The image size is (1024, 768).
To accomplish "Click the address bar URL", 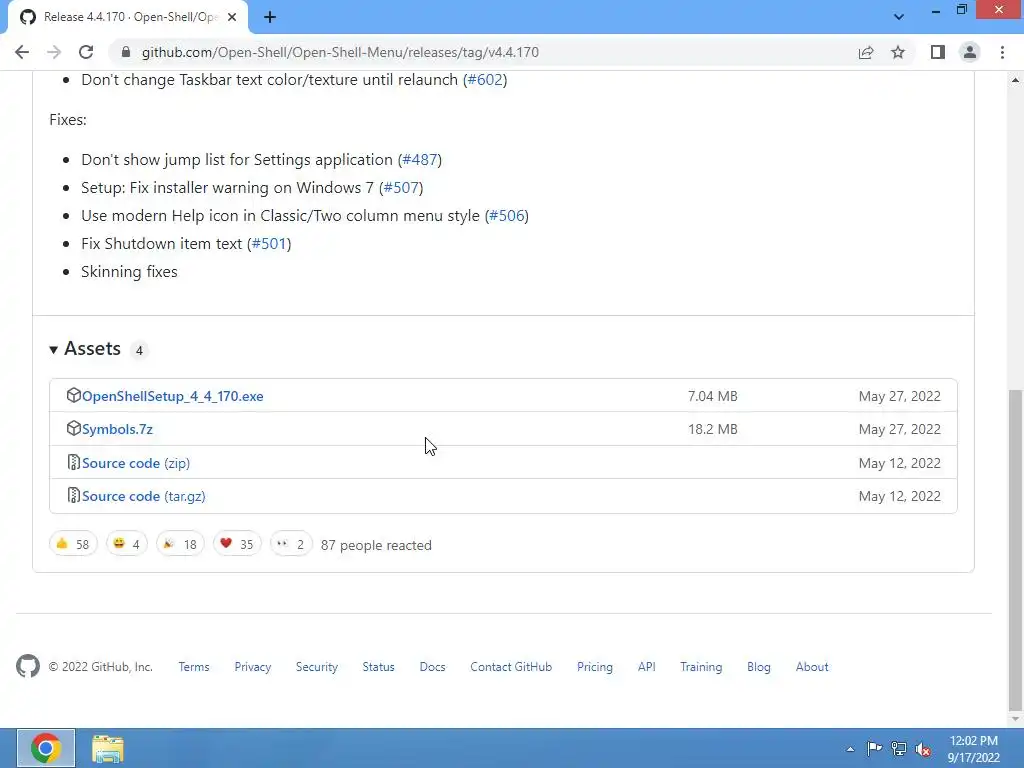I will click(340, 52).
